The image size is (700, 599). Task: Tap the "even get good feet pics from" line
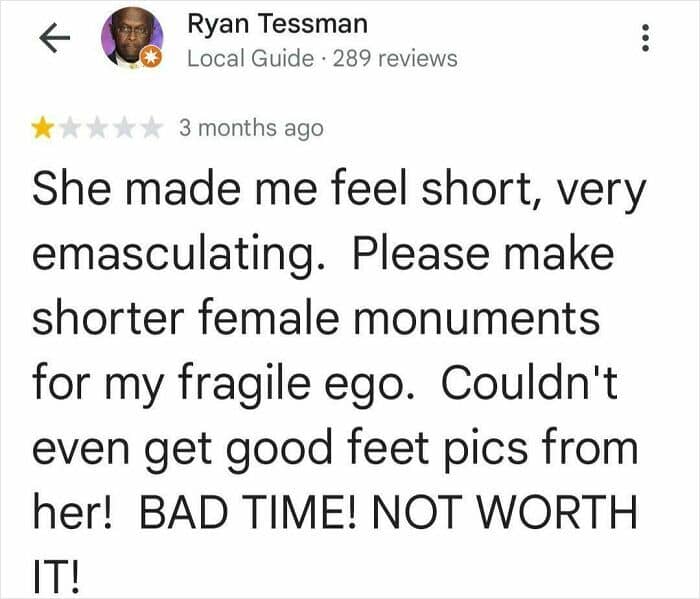click(334, 449)
